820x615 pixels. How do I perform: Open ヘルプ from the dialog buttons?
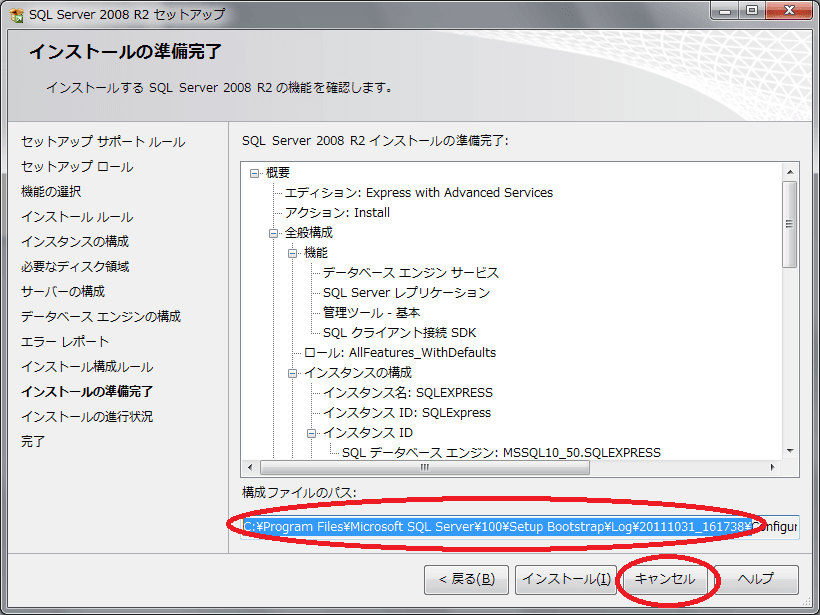[757, 579]
